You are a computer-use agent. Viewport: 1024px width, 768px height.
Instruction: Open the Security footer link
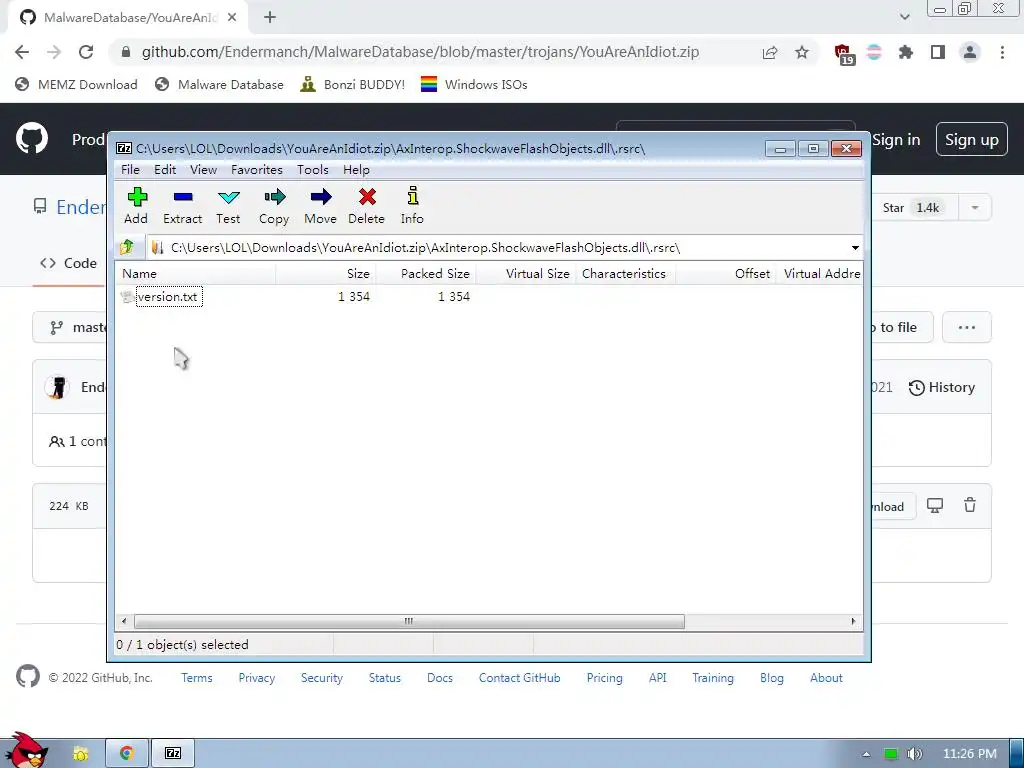(322, 678)
